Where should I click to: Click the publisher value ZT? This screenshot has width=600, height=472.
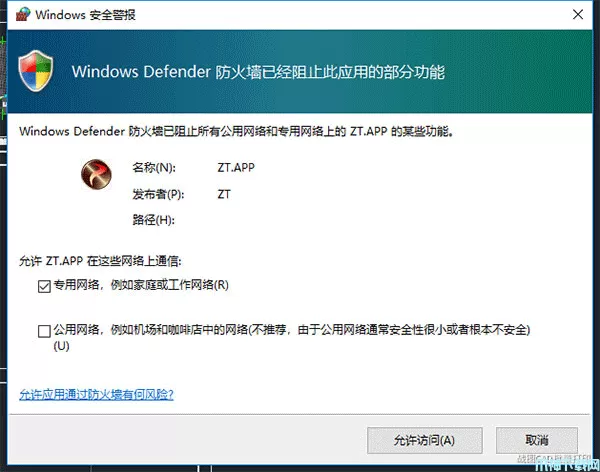pyautogui.click(x=224, y=194)
